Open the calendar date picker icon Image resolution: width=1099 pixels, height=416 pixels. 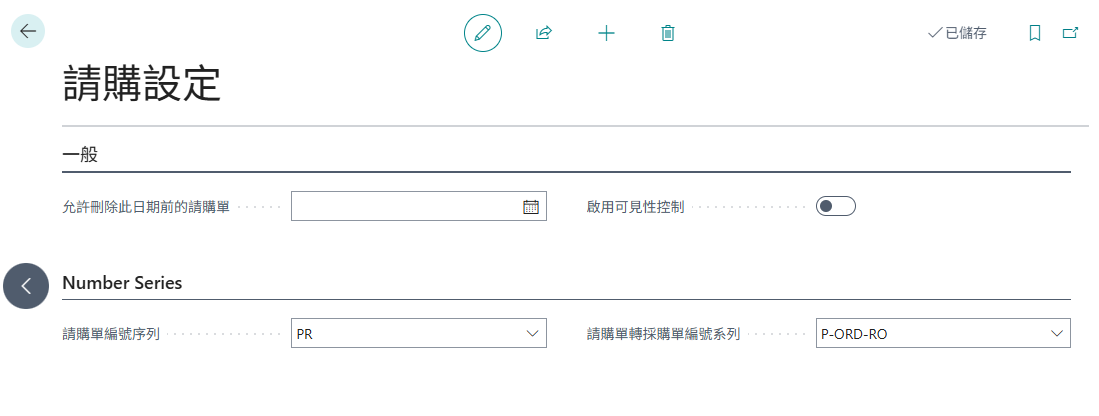(x=531, y=207)
